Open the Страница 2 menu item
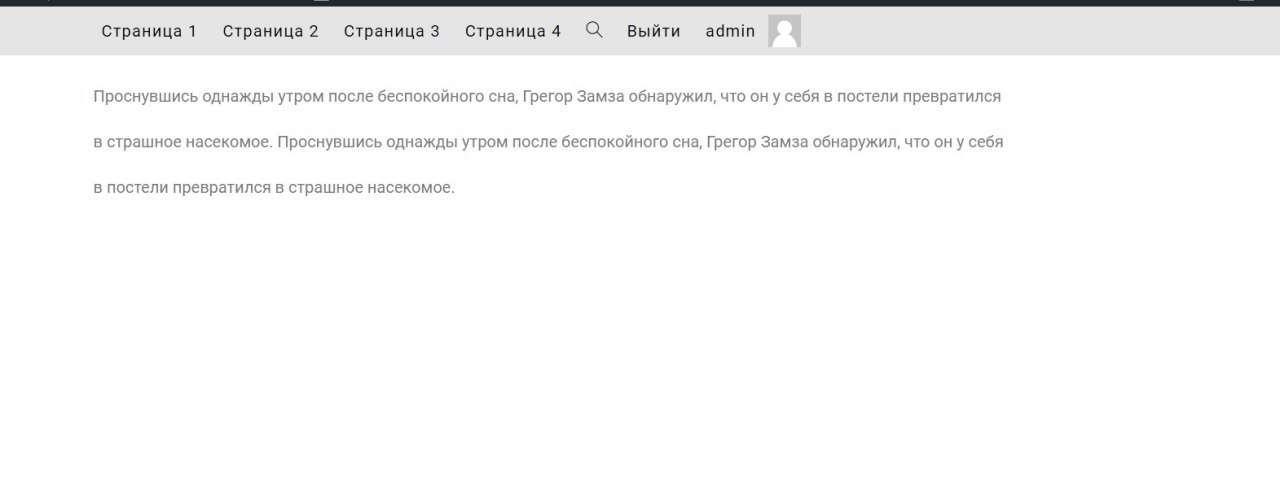 point(270,31)
